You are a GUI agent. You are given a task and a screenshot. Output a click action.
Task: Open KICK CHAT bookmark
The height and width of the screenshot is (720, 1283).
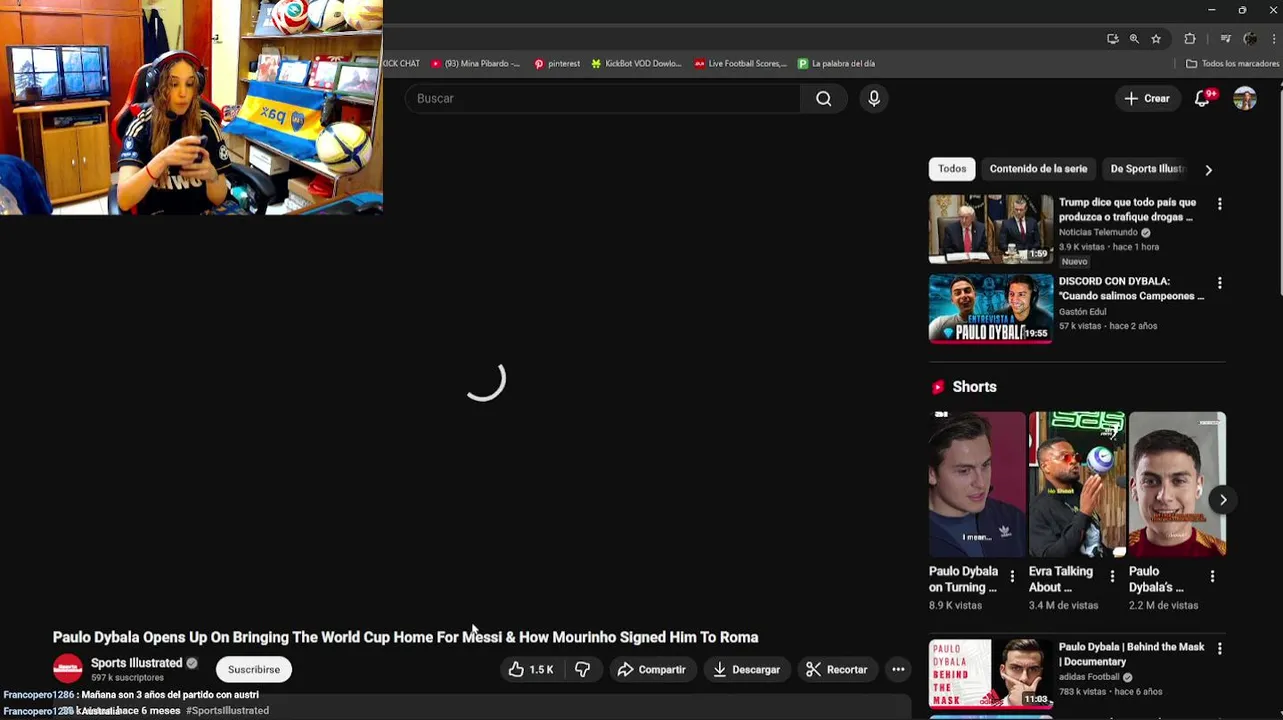click(401, 63)
